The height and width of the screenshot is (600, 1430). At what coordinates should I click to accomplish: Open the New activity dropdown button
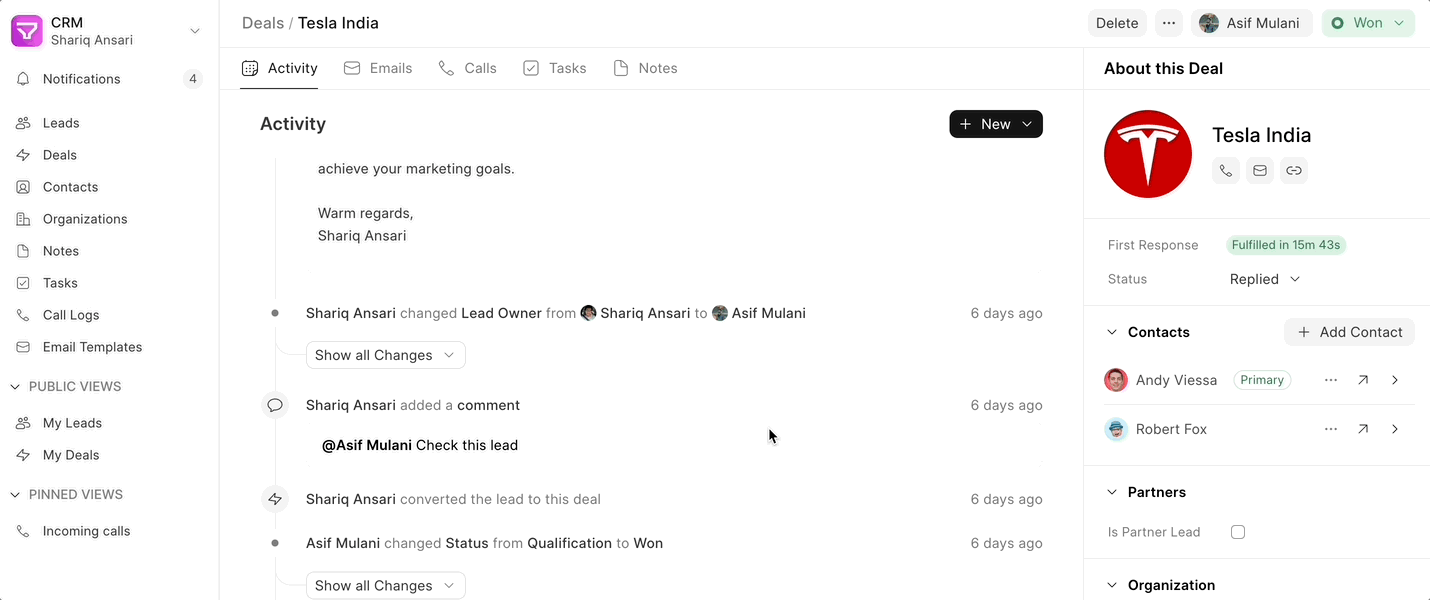[996, 124]
